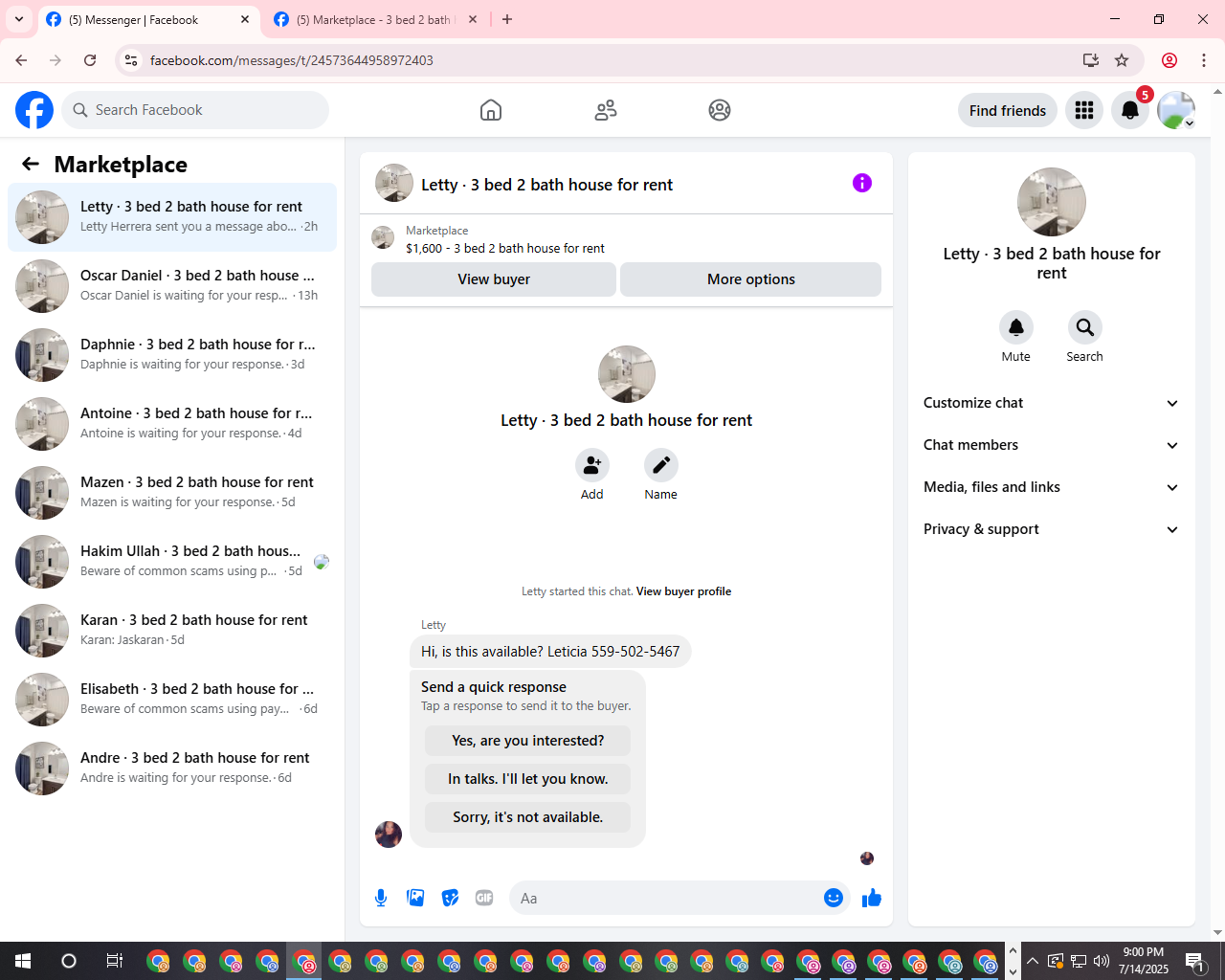Expand Customize chat section

pos(1051,403)
